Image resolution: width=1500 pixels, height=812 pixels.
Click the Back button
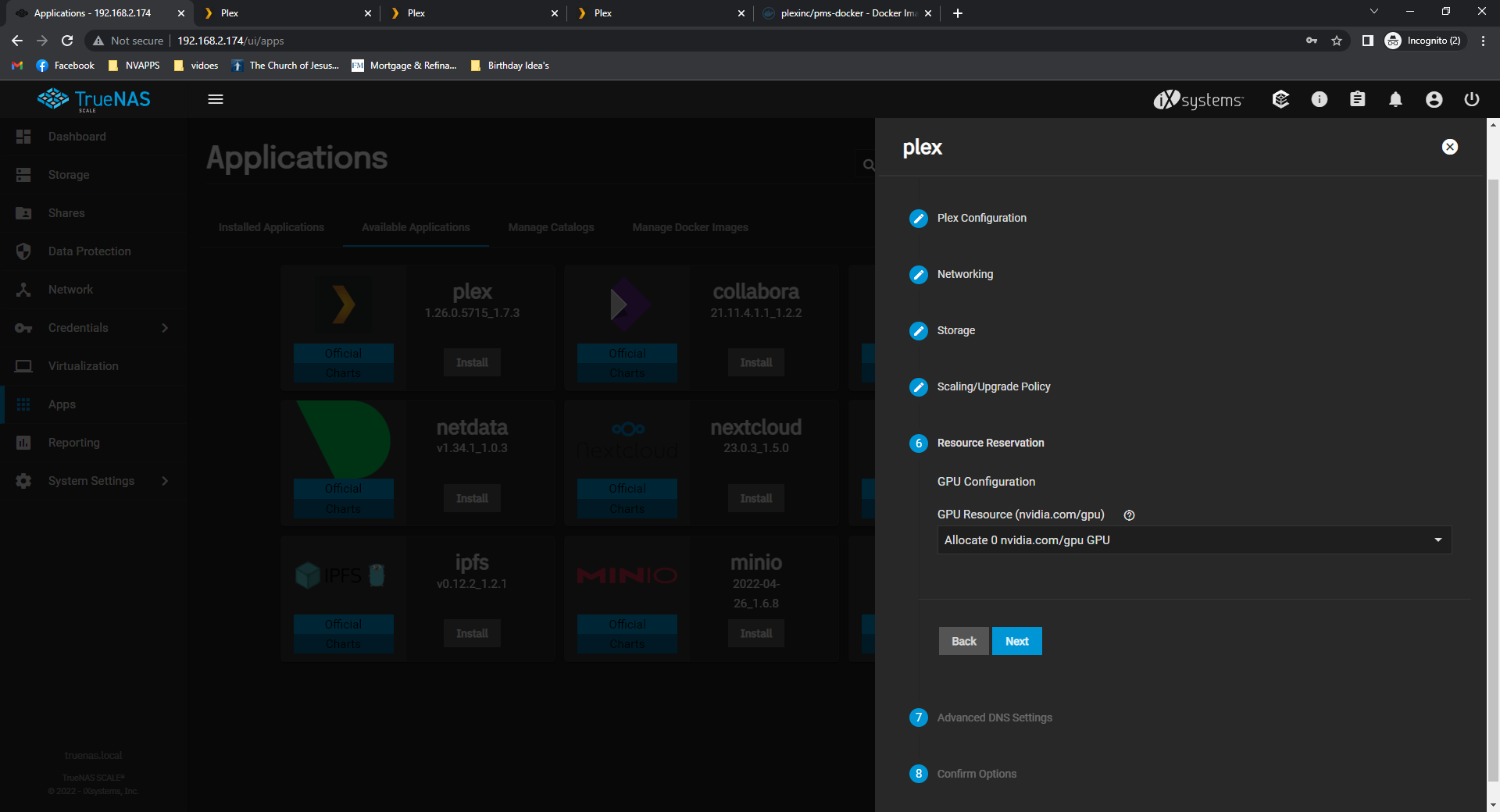[963, 641]
